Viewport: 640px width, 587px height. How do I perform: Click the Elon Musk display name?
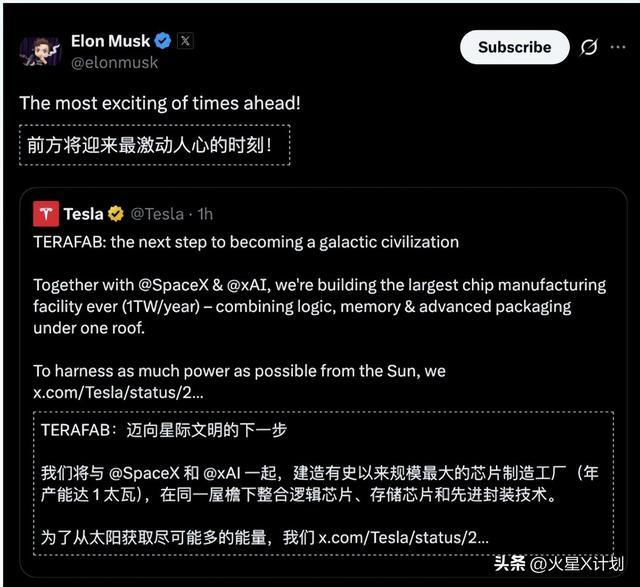pos(110,41)
